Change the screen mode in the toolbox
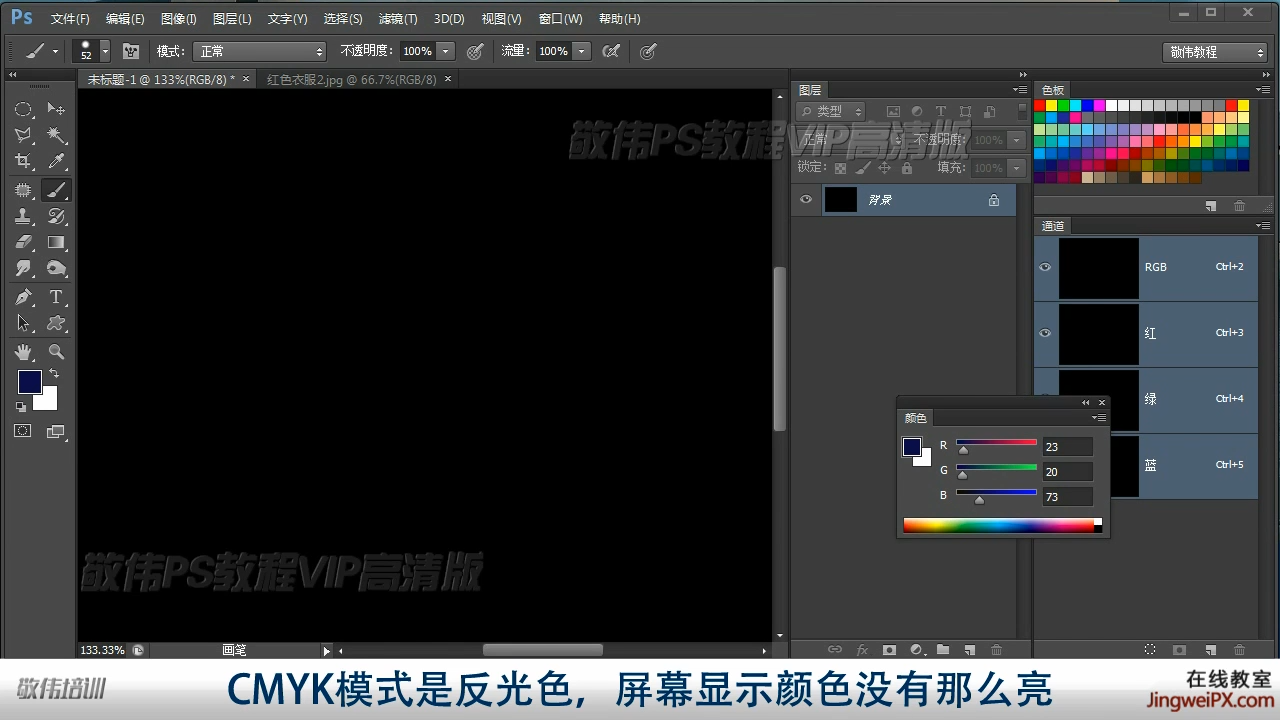The width and height of the screenshot is (1280, 720). [56, 432]
